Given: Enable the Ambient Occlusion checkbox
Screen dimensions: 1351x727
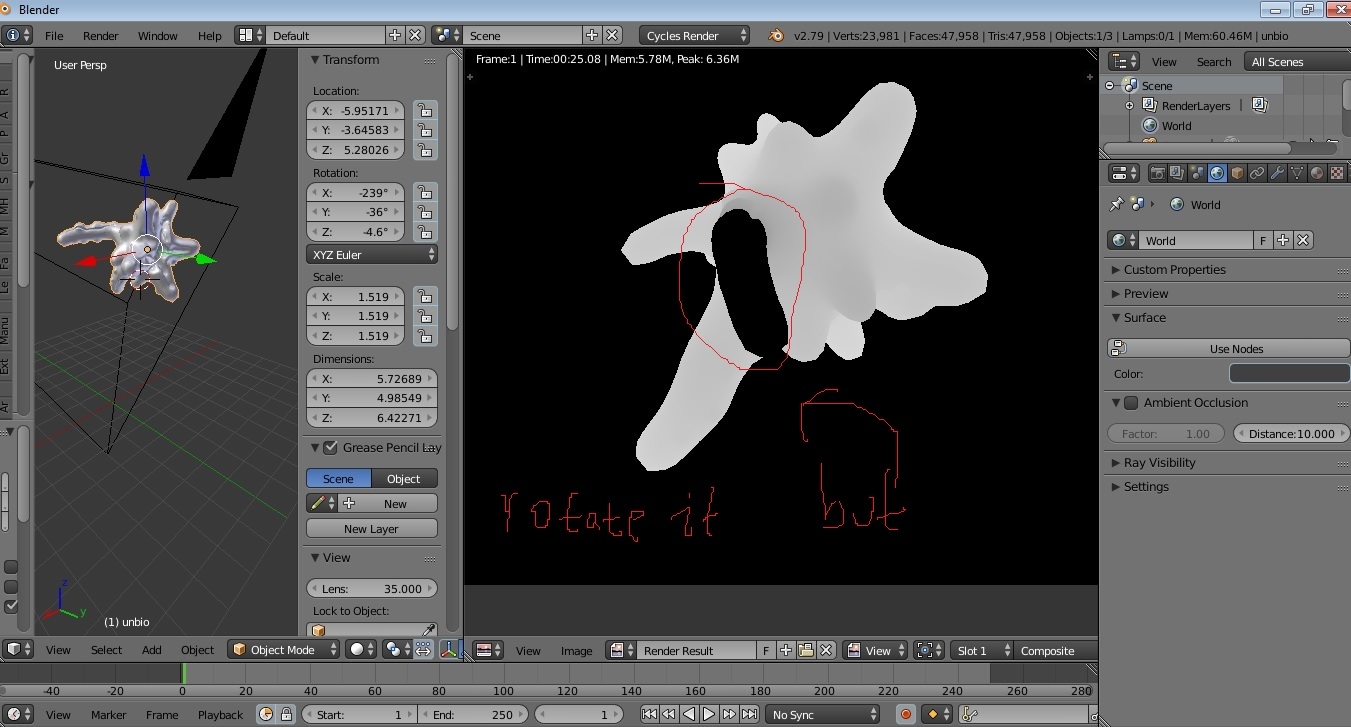Looking at the screenshot, I should 1131,403.
